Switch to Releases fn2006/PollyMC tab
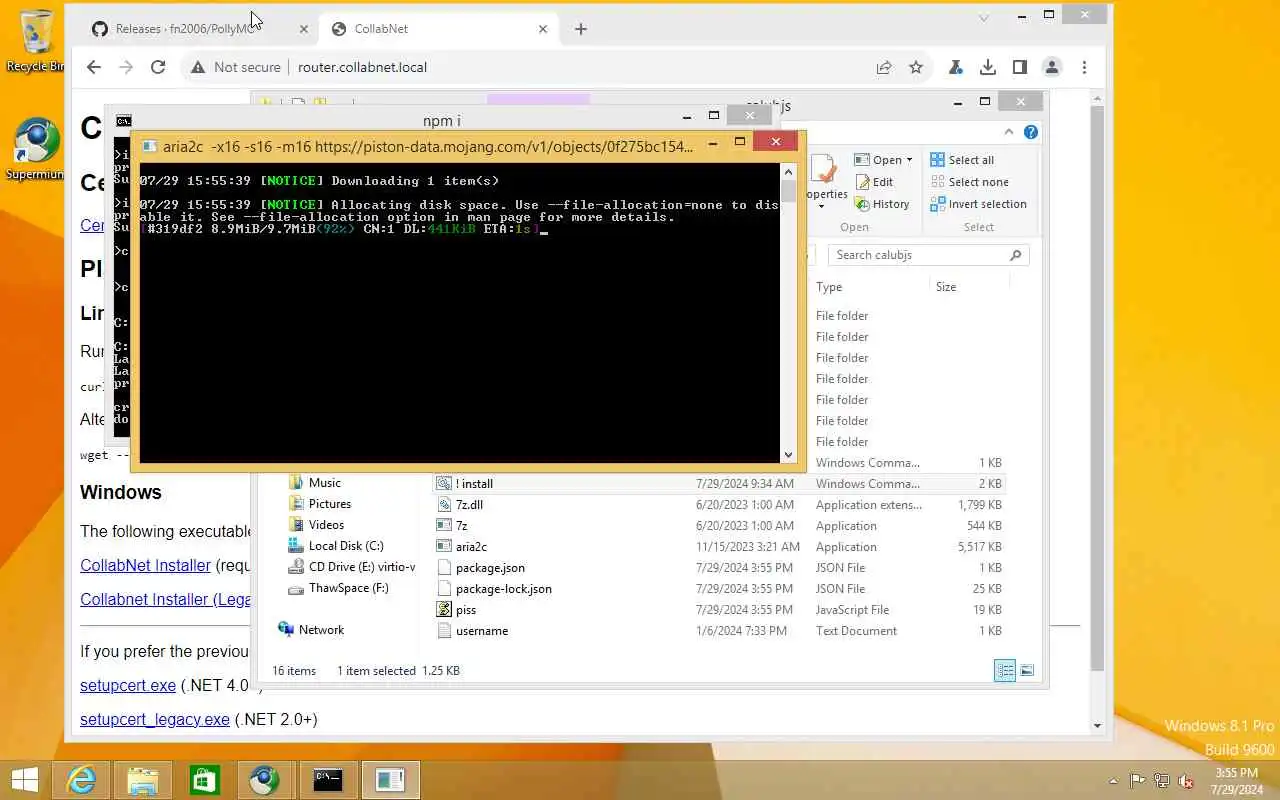This screenshot has height=800, width=1280. click(185, 29)
